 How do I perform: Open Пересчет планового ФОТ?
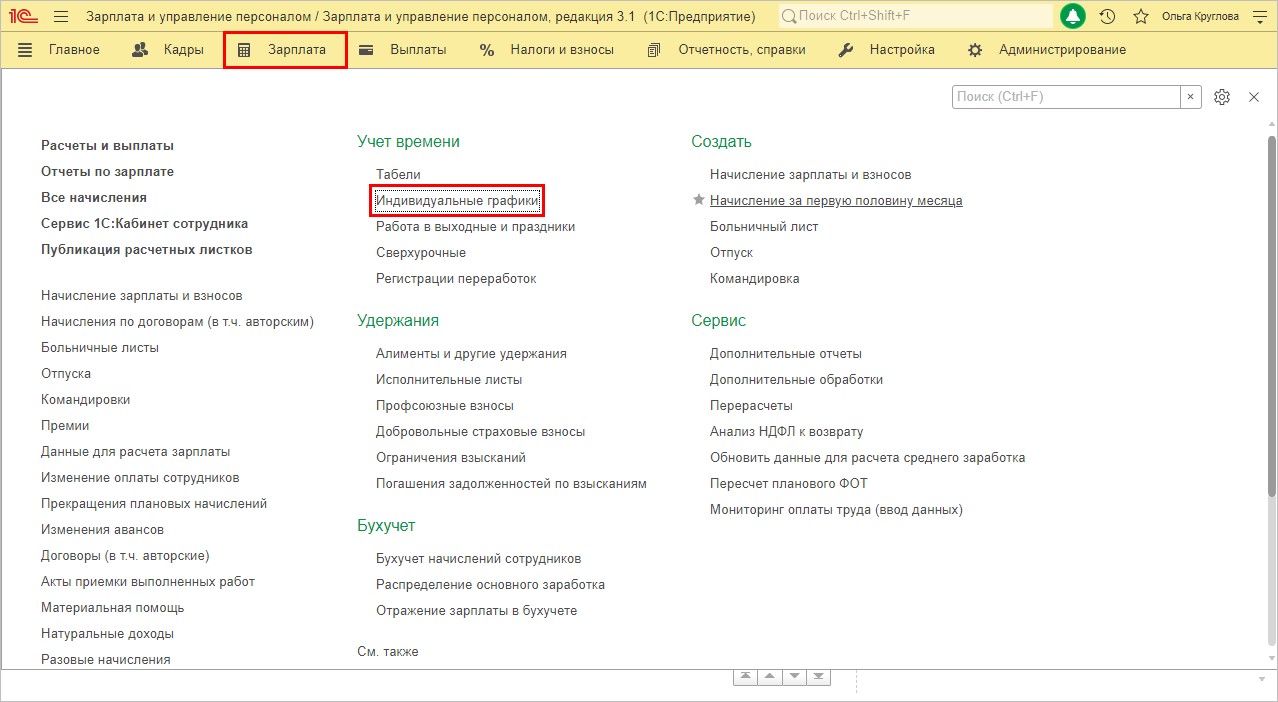coord(789,483)
